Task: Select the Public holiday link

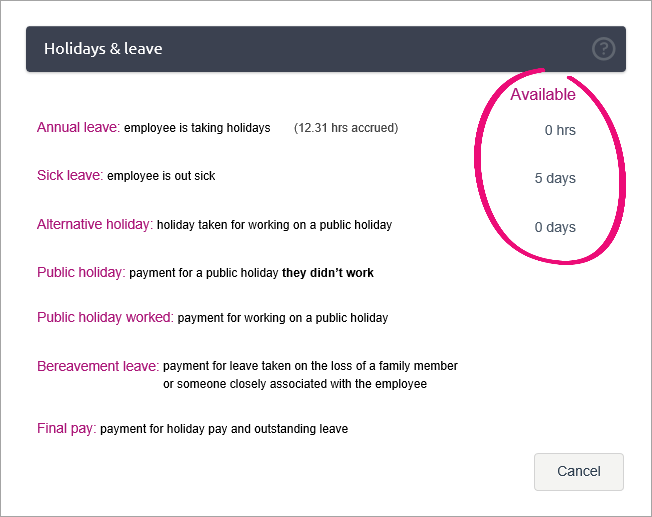Action: point(80,272)
